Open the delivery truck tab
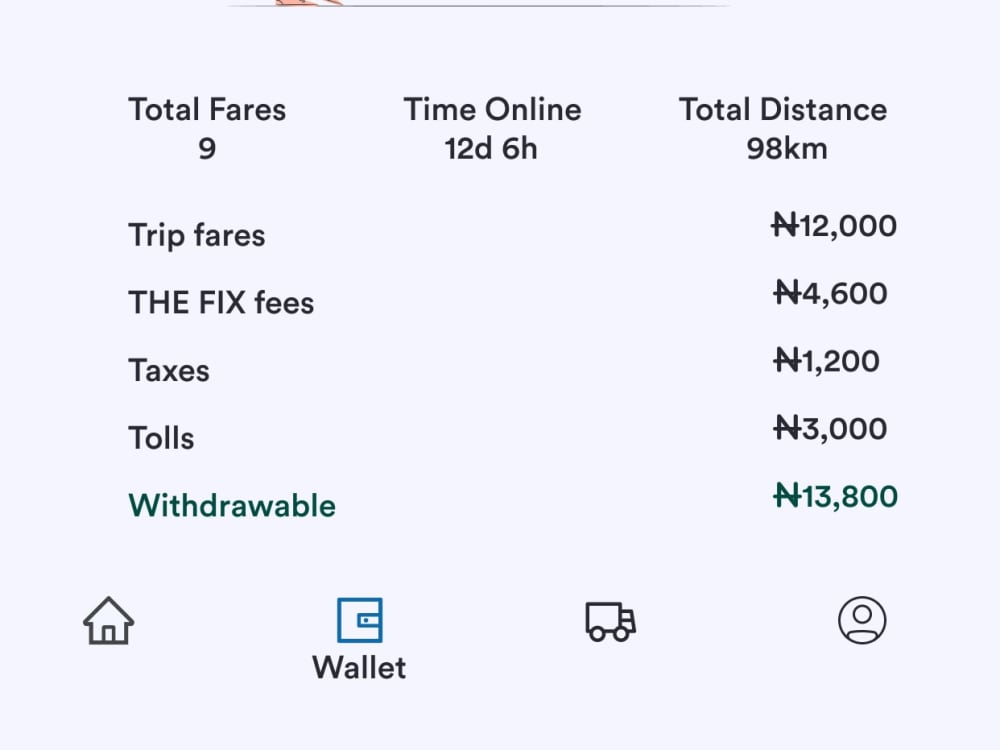 coord(610,621)
